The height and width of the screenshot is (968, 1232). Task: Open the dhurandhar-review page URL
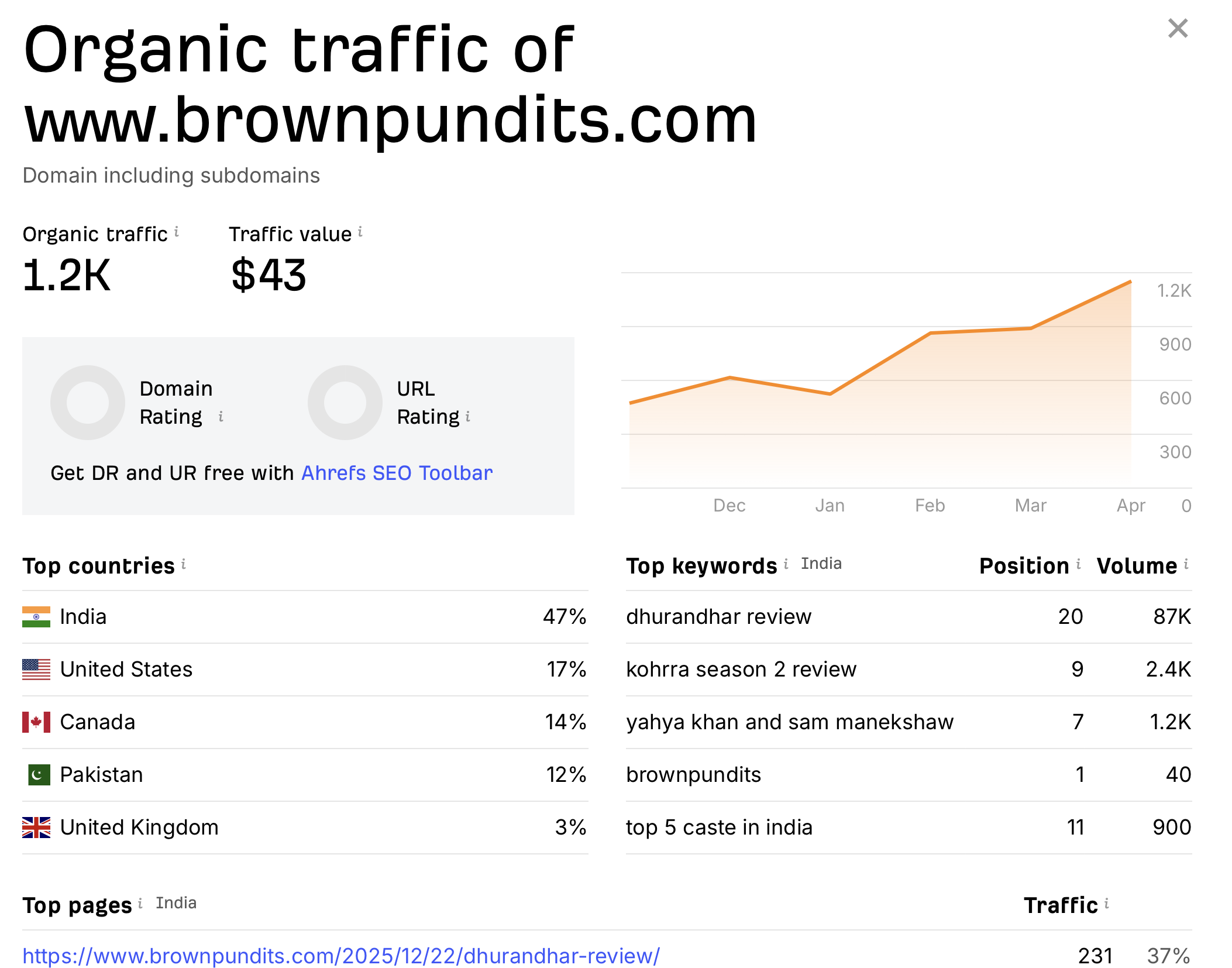[x=341, y=956]
